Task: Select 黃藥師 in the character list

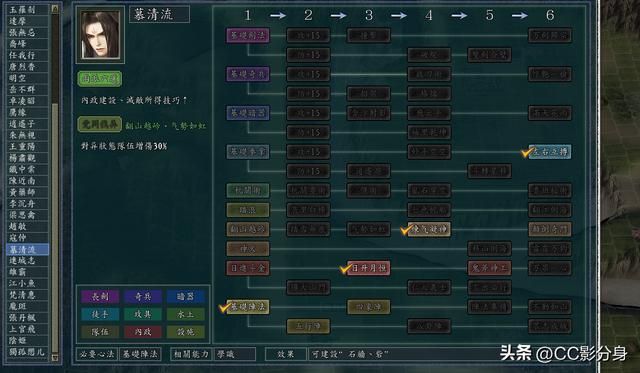Action: pyautogui.click(x=27, y=192)
